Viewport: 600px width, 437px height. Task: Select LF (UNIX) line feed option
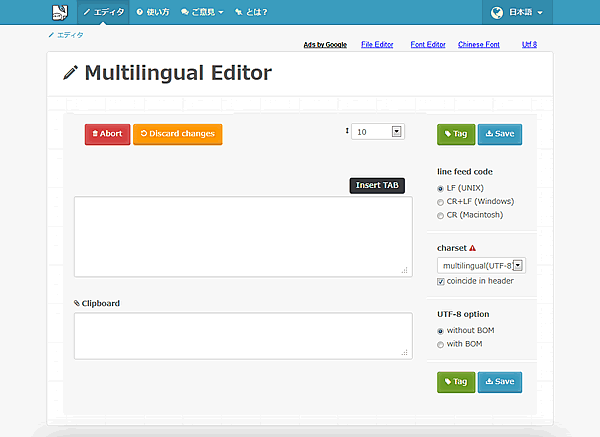441,189
